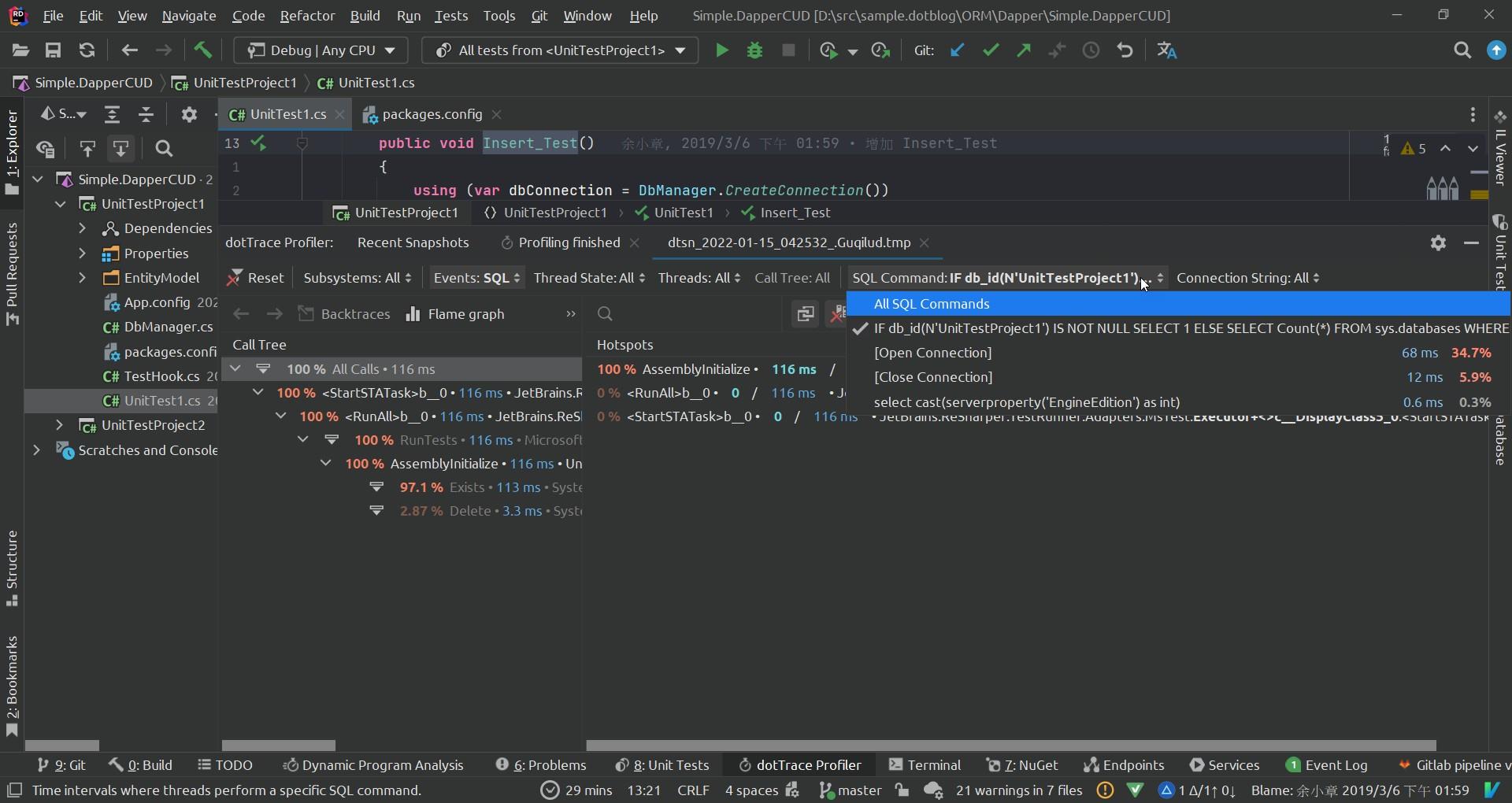Click the Git rollback icon
Viewport: 1512px width, 803px height.
1125,50
